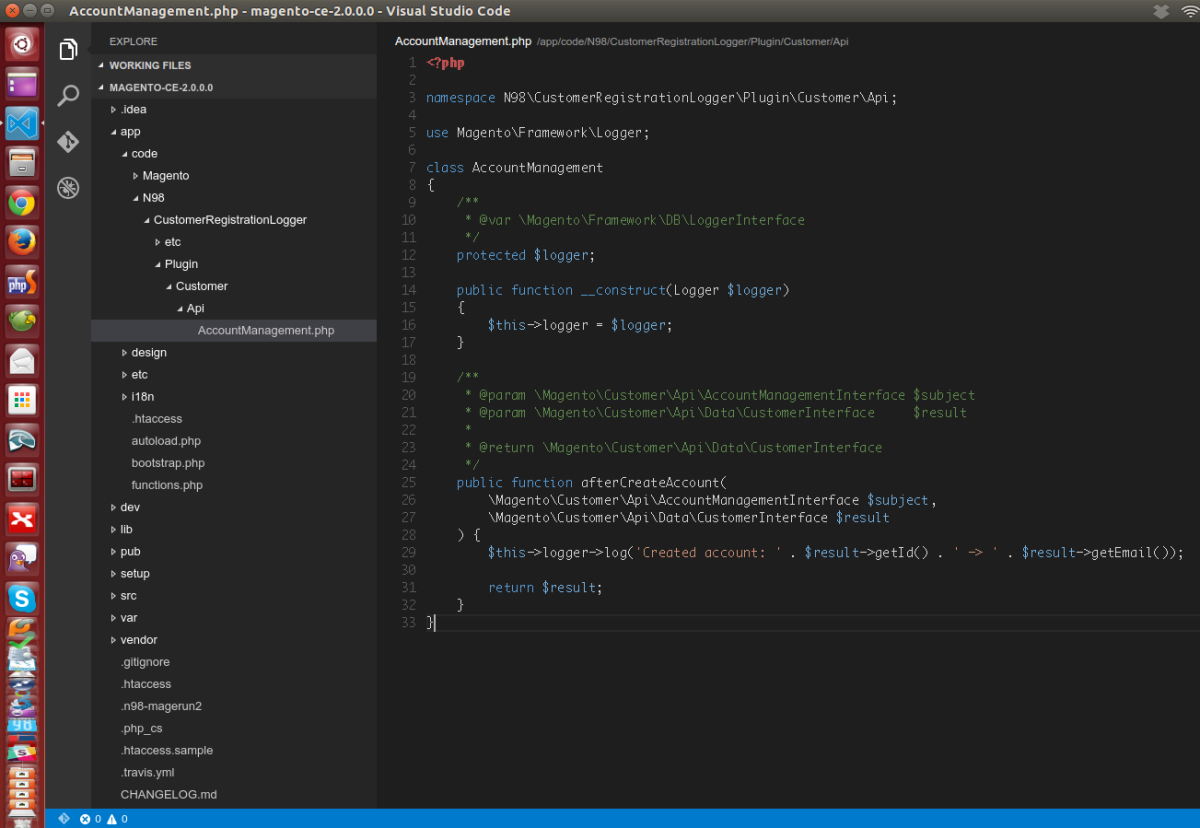Open the network indicator in the system tray
The height and width of the screenshot is (828, 1200).
coord(1188,11)
